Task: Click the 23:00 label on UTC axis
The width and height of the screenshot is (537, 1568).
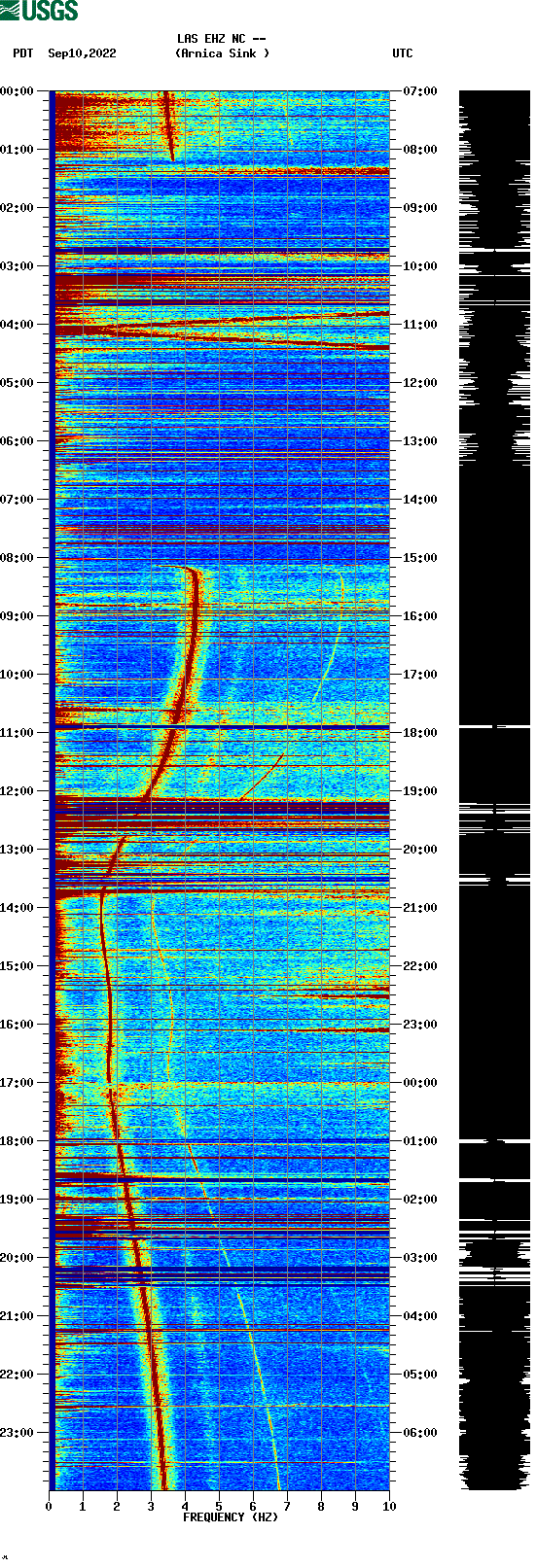Action: (420, 1025)
